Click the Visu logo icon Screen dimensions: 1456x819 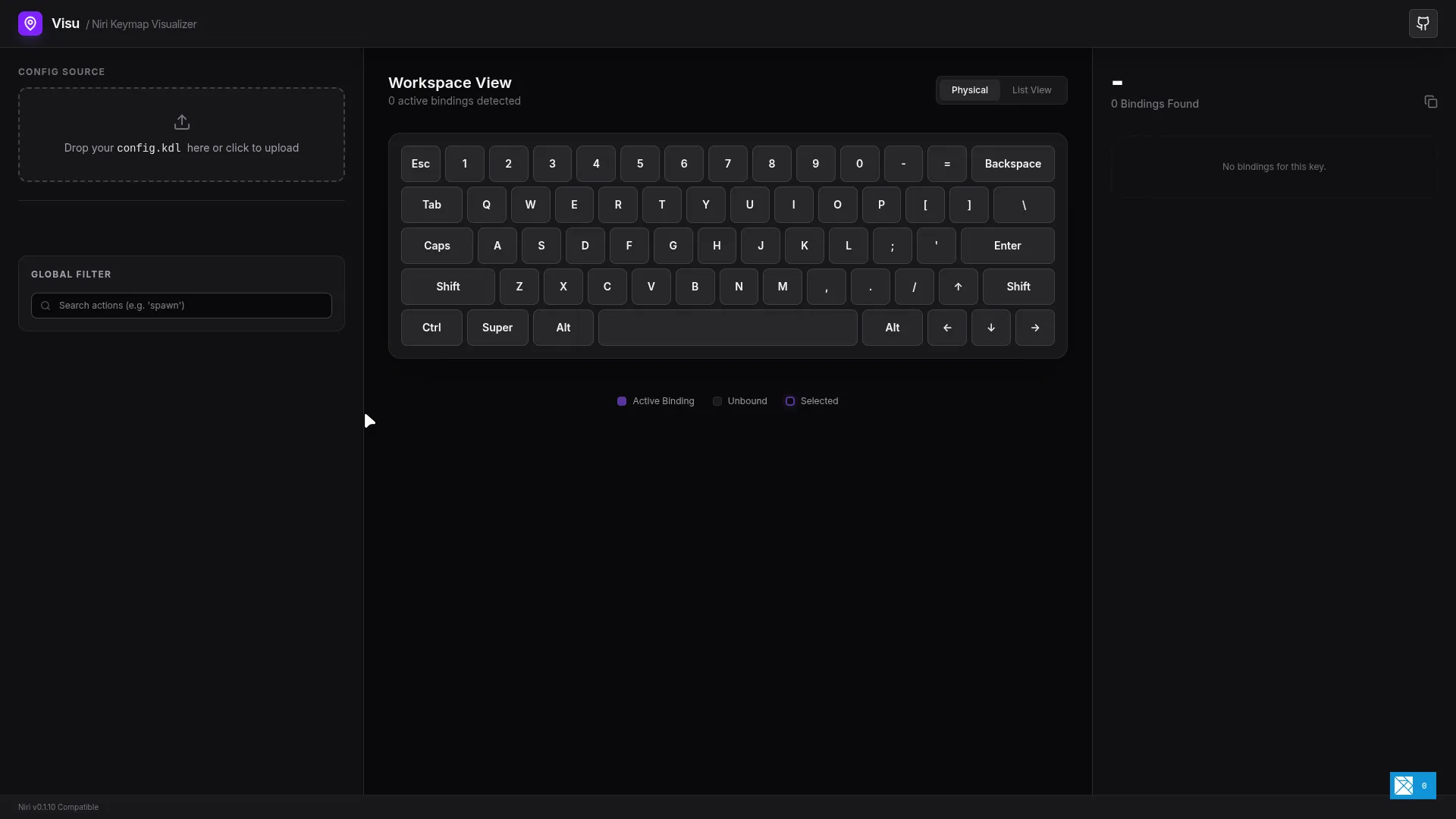coord(30,24)
